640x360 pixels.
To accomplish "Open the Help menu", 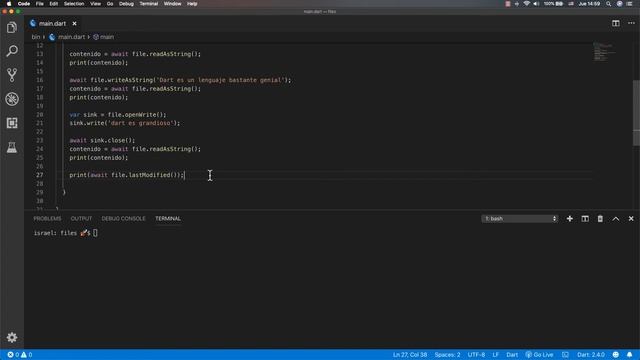I will 192,4.
